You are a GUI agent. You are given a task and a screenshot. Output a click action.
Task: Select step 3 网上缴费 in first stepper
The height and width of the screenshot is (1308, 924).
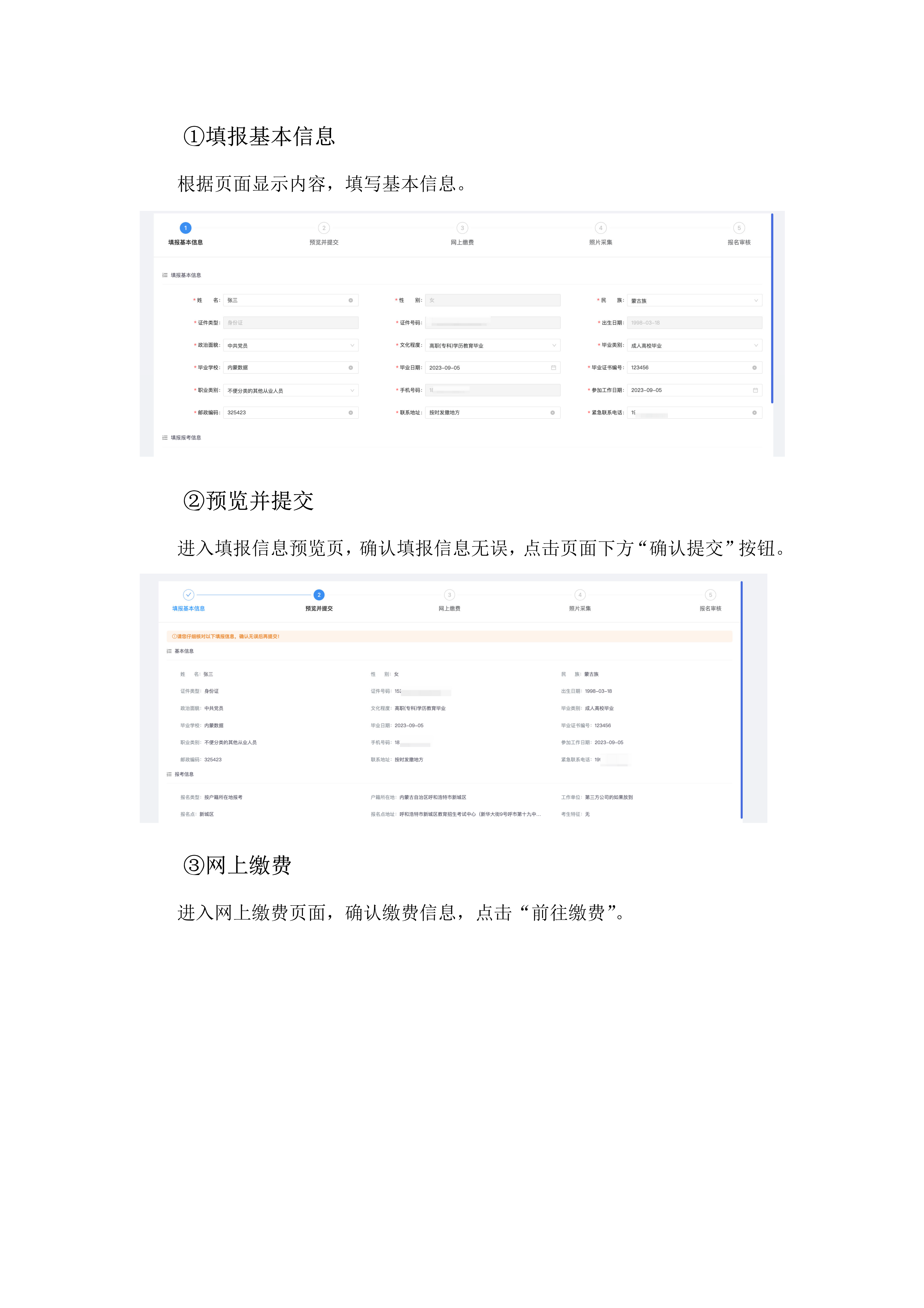(462, 228)
